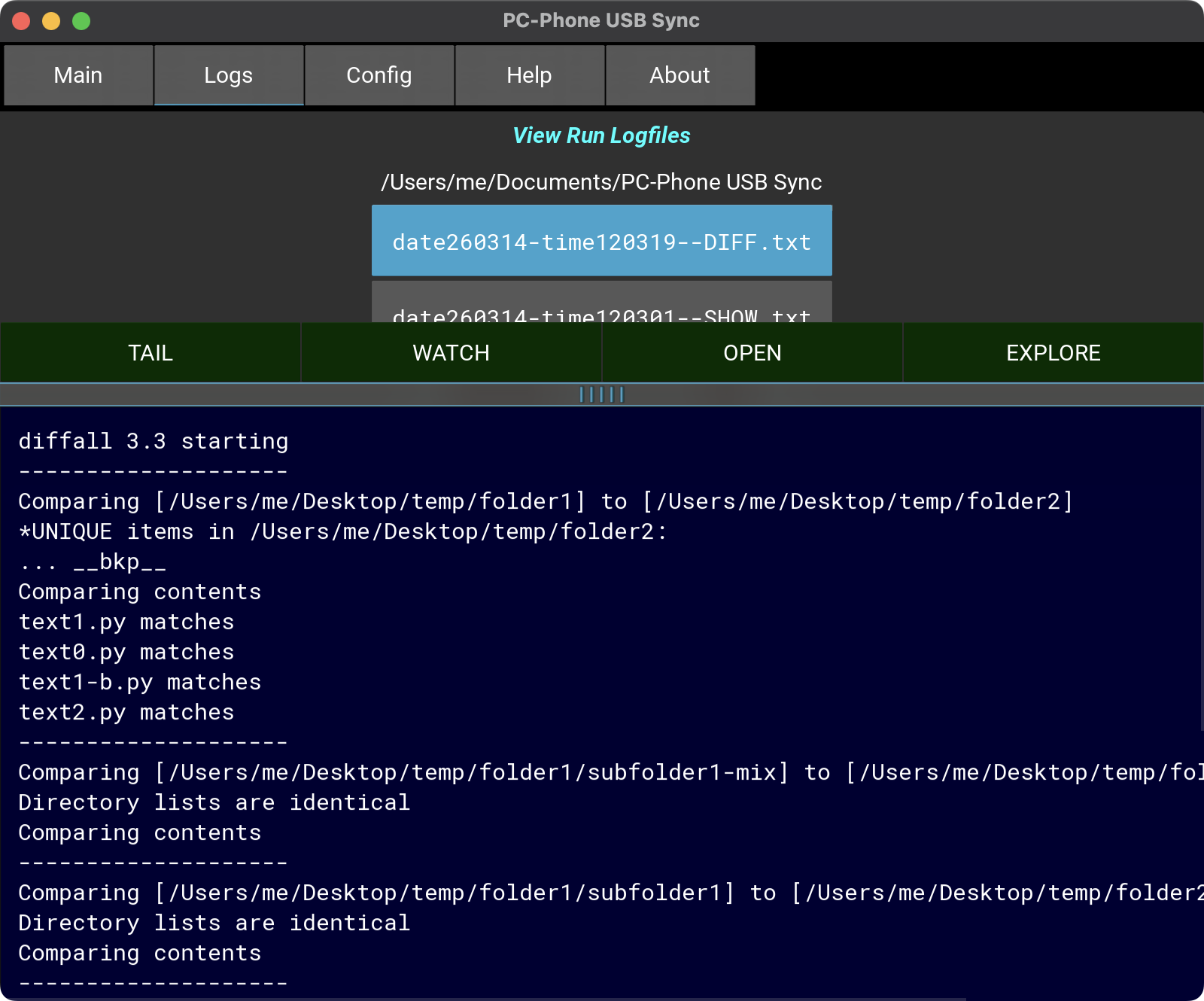Image resolution: width=1204 pixels, height=1001 pixels.
Task: Grab the splitter handle above log text
Action: point(601,394)
